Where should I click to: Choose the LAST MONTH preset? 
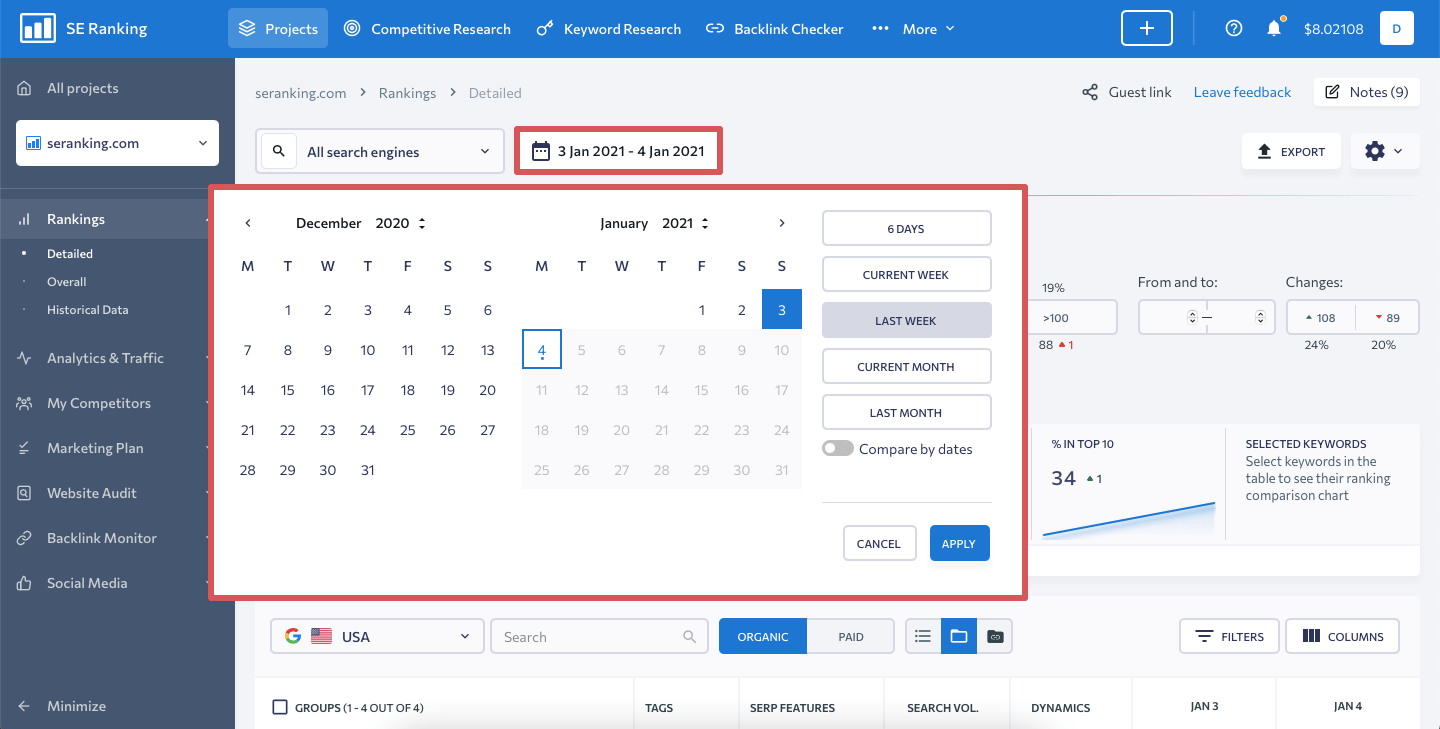point(906,413)
